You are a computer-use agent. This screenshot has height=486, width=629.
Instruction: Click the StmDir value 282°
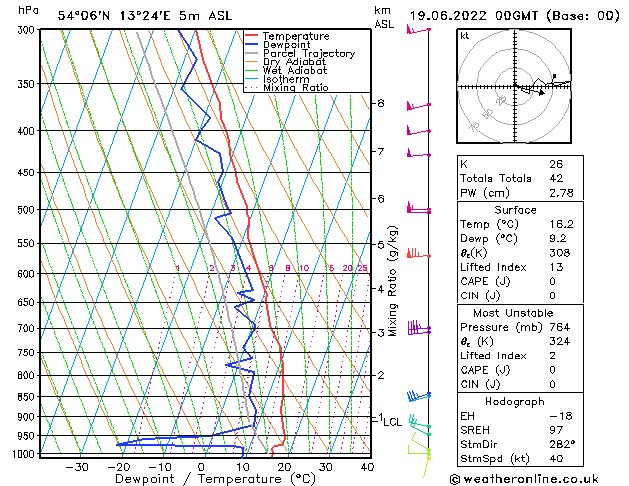[562, 444]
